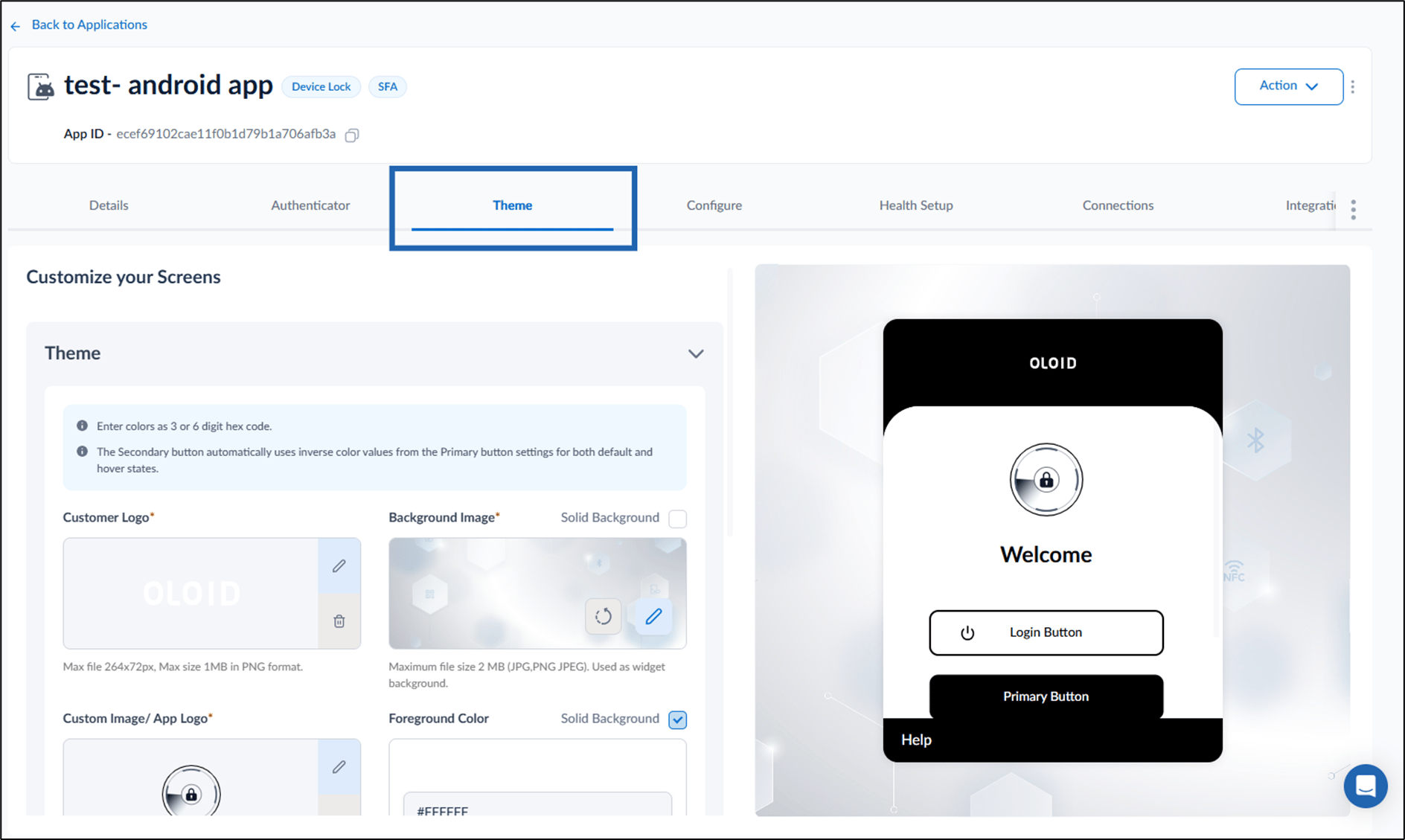Select the Theme tab
This screenshot has height=840, width=1405.
click(x=512, y=205)
